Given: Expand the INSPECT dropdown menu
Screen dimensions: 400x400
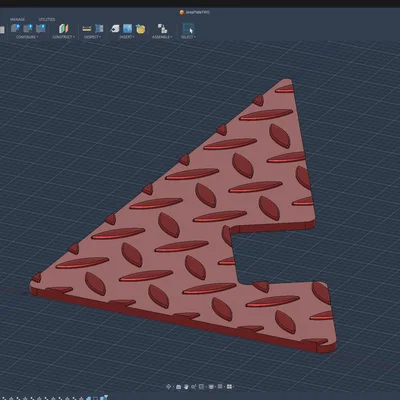Looking at the screenshot, I should [x=92, y=37].
